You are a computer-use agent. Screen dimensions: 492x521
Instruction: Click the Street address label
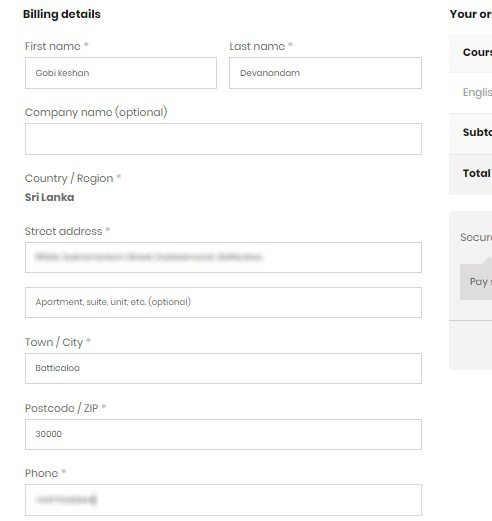[64, 231]
